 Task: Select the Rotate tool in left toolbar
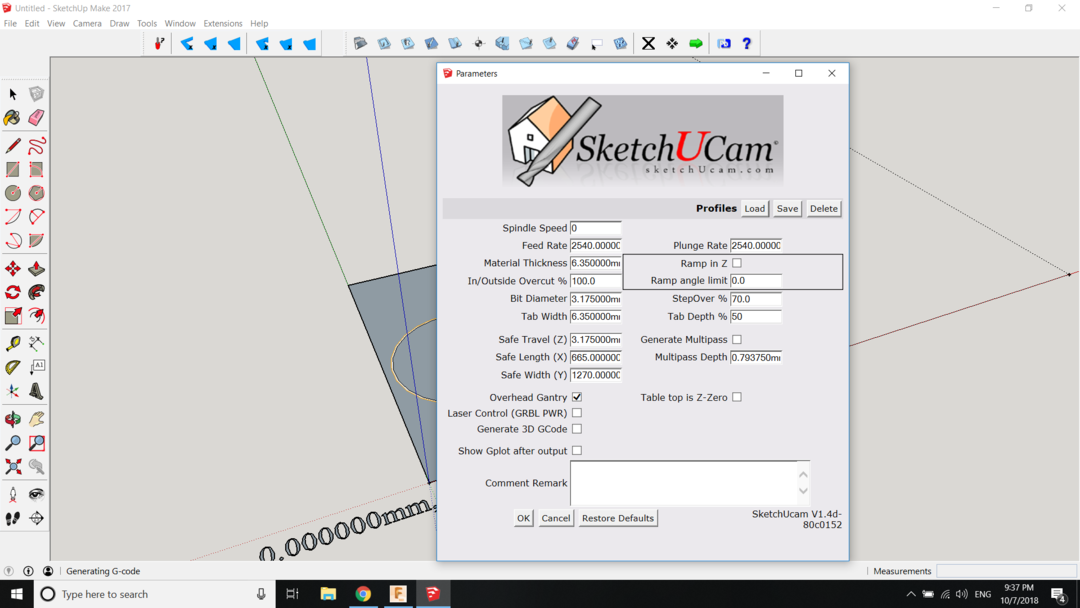[x=13, y=292]
